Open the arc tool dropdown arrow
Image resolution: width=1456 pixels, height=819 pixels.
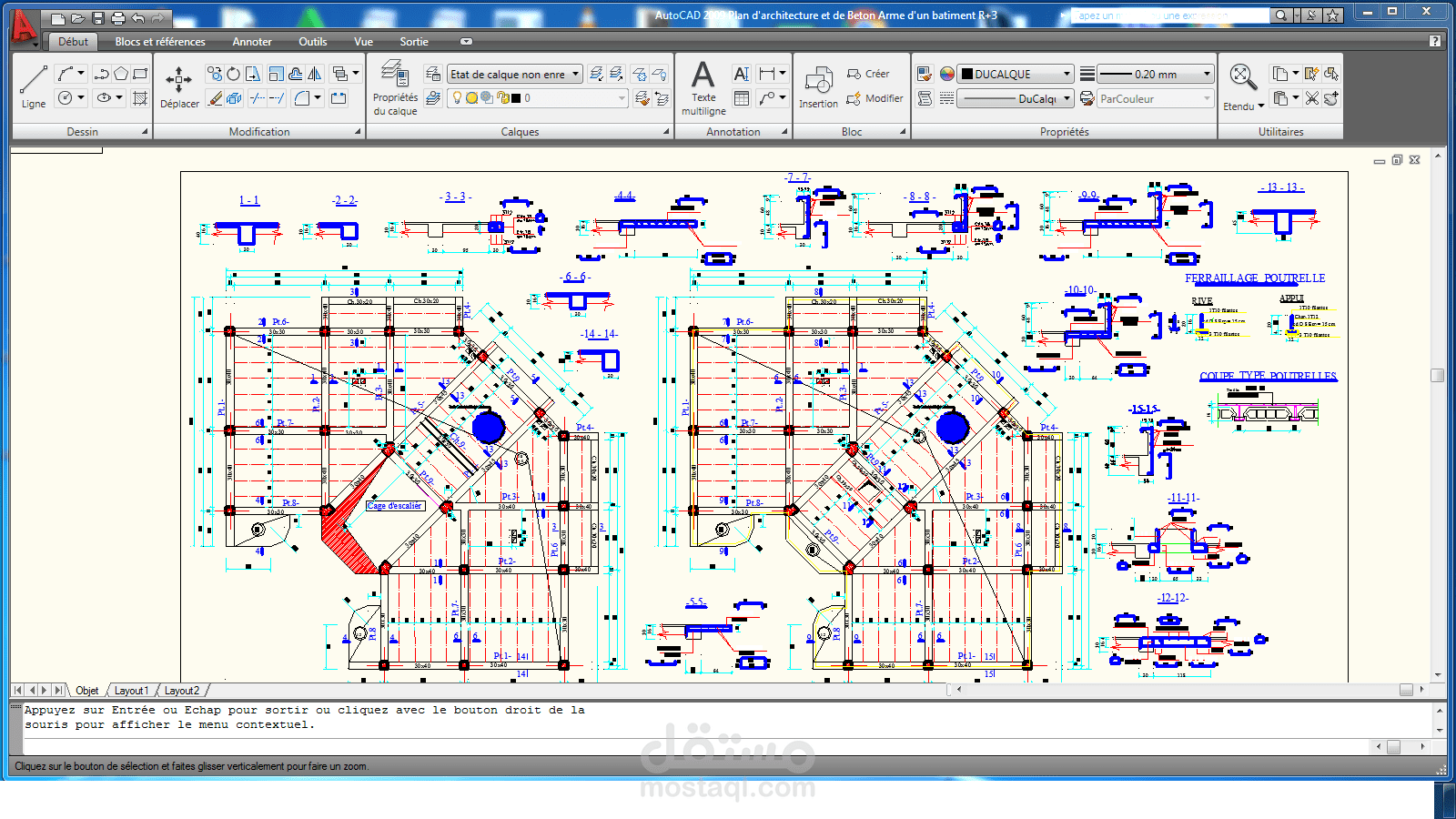coord(81,74)
